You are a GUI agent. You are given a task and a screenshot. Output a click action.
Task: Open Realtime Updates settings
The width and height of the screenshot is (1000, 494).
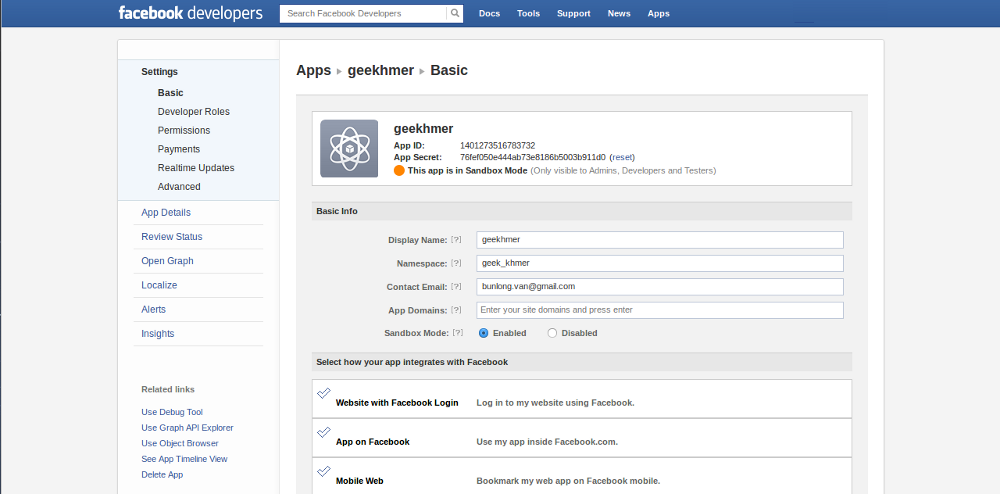[x=196, y=168]
